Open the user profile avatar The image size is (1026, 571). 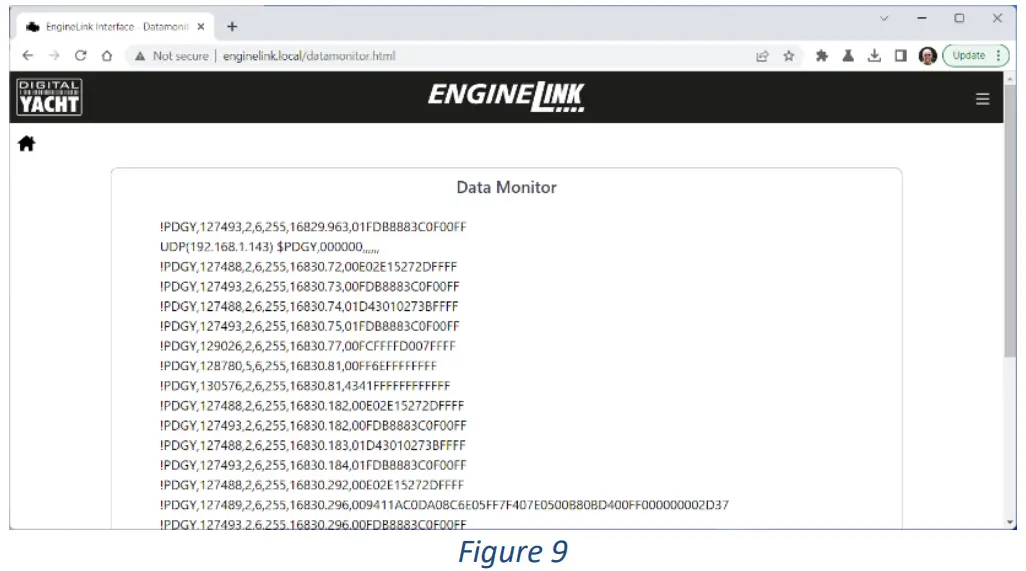click(x=927, y=56)
